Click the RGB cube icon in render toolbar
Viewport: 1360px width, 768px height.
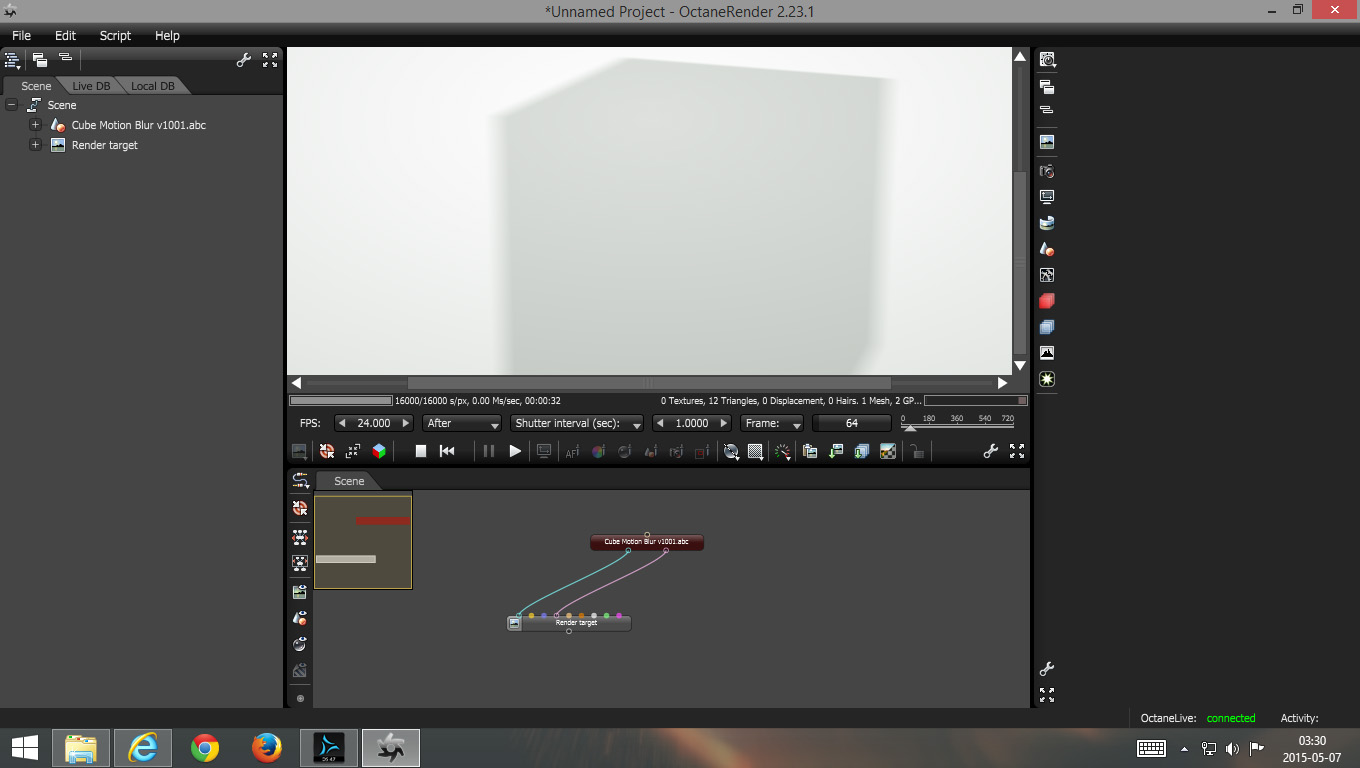pyautogui.click(x=379, y=451)
